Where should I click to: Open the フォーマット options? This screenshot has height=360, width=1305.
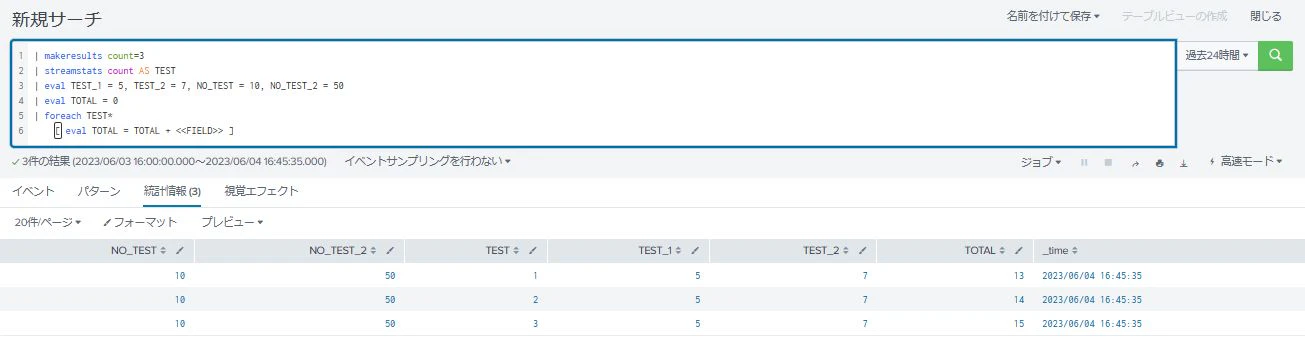coord(140,222)
